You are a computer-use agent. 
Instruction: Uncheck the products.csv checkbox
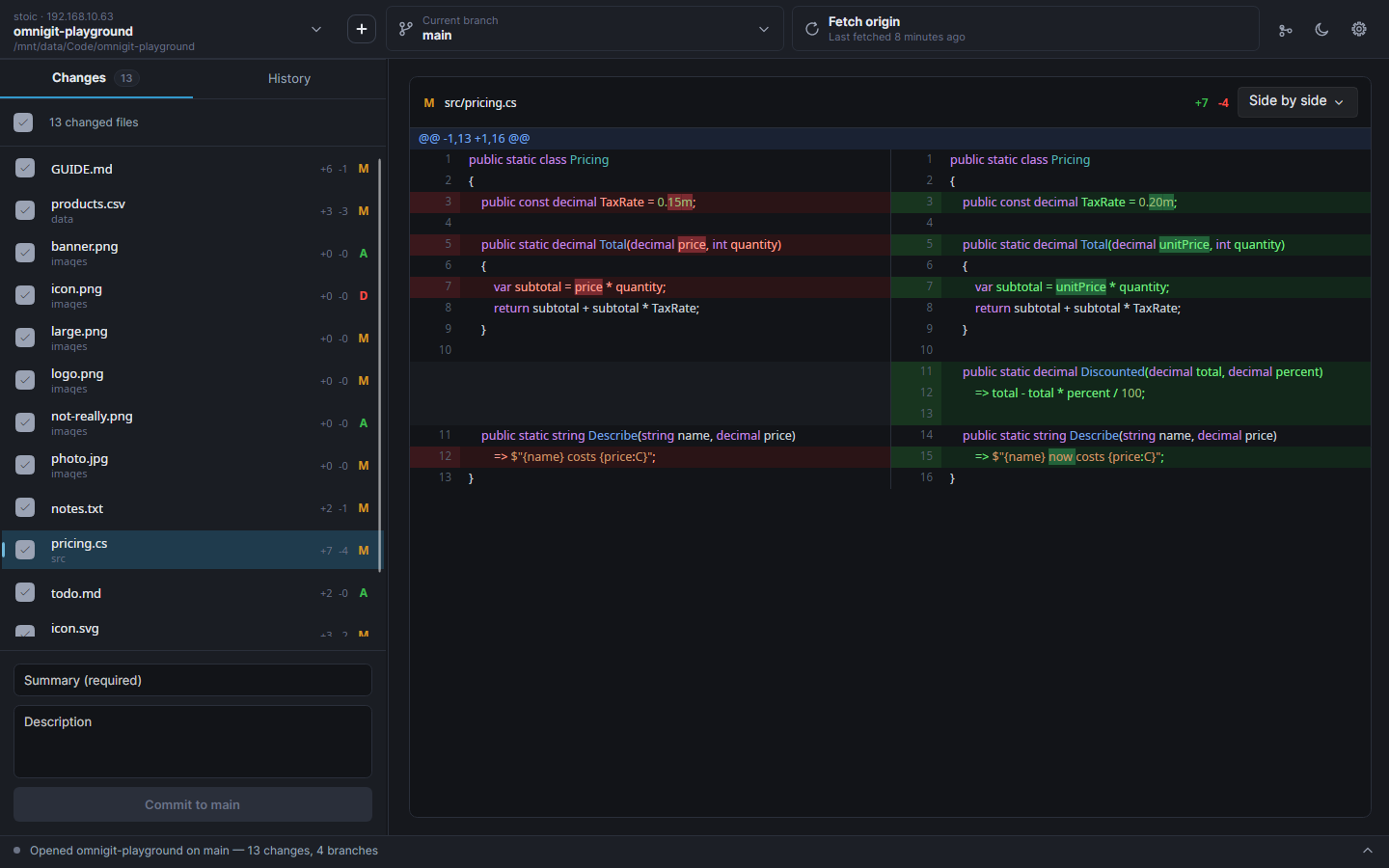click(25, 210)
